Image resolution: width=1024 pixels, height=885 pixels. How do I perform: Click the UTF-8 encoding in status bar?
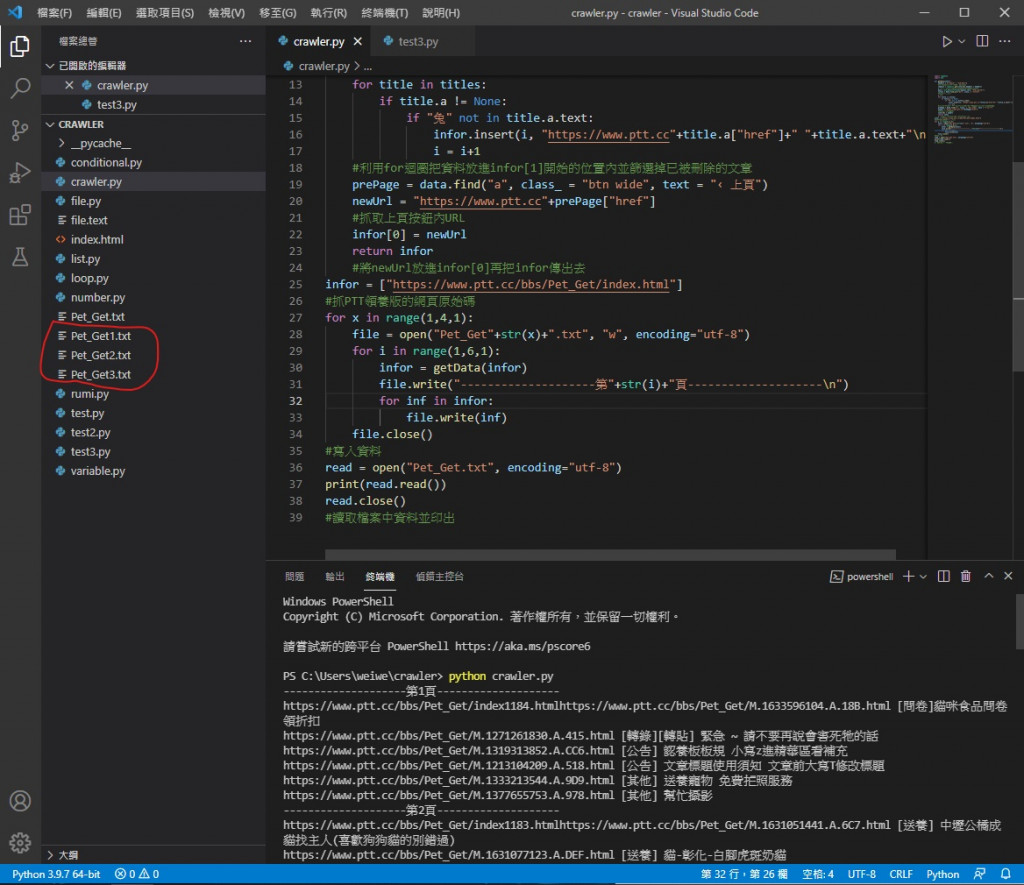[862, 874]
